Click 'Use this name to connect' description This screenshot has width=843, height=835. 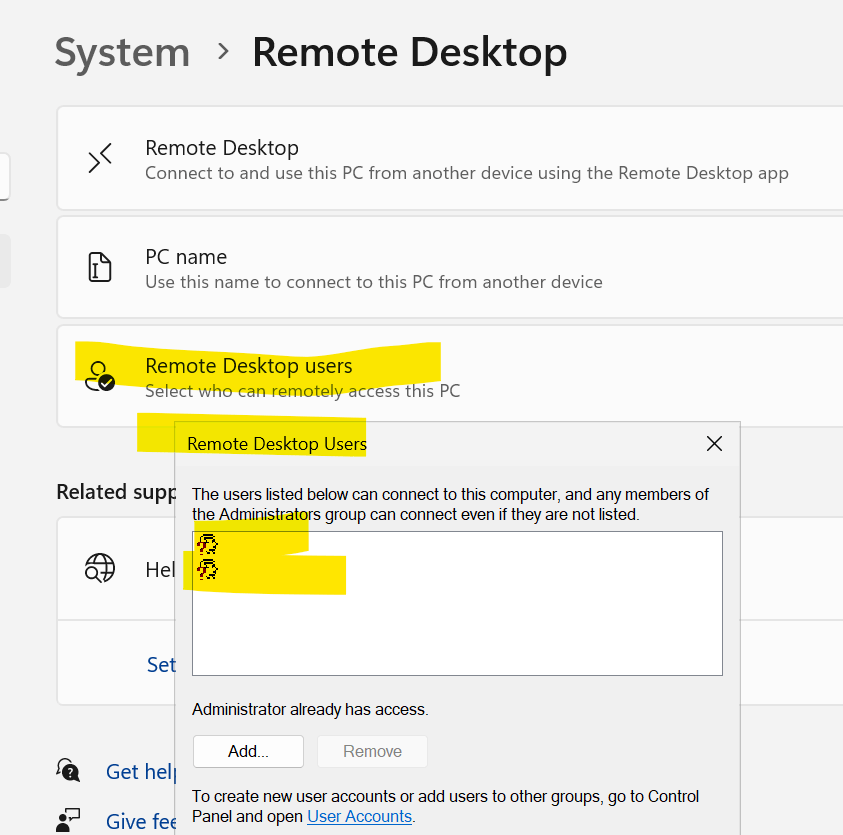click(x=374, y=282)
